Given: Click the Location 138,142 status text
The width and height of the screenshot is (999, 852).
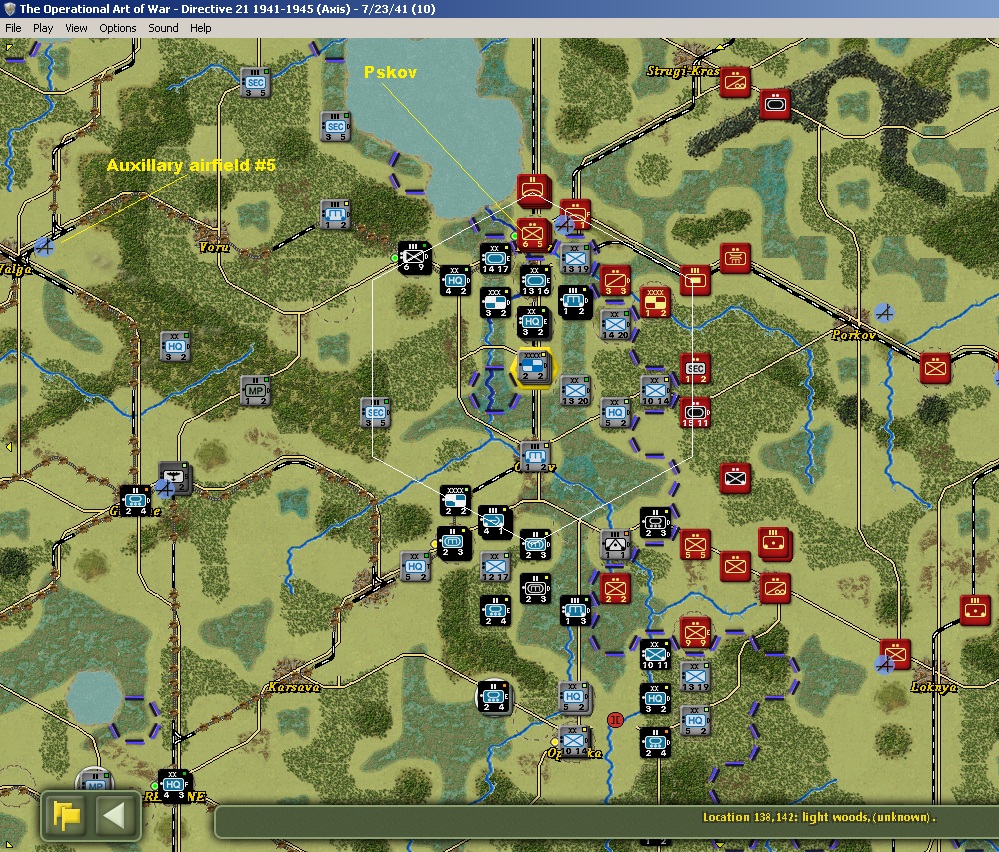Looking at the screenshot, I should 819,817.
